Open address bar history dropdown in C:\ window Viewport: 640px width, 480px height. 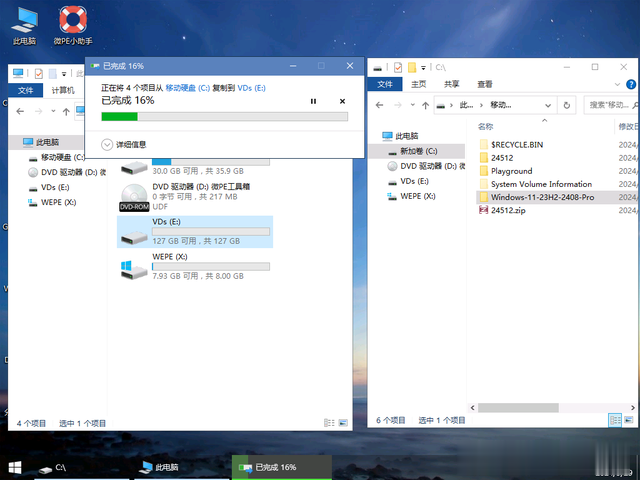tap(548, 105)
